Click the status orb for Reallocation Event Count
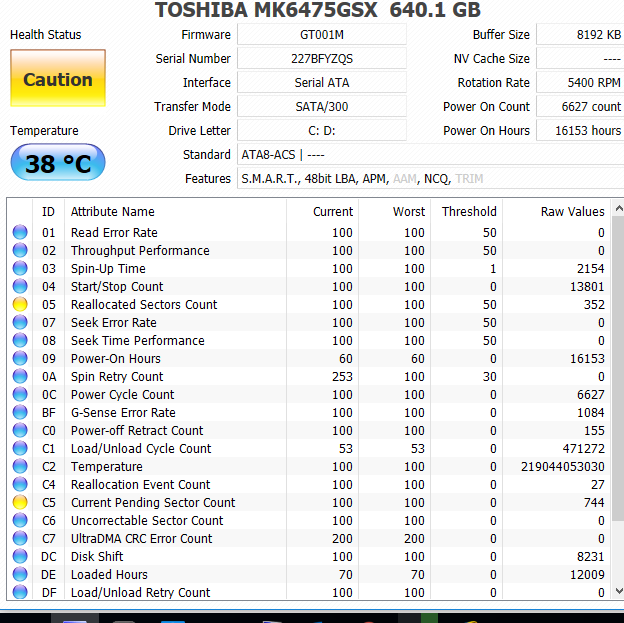This screenshot has width=624, height=623. click(x=20, y=484)
